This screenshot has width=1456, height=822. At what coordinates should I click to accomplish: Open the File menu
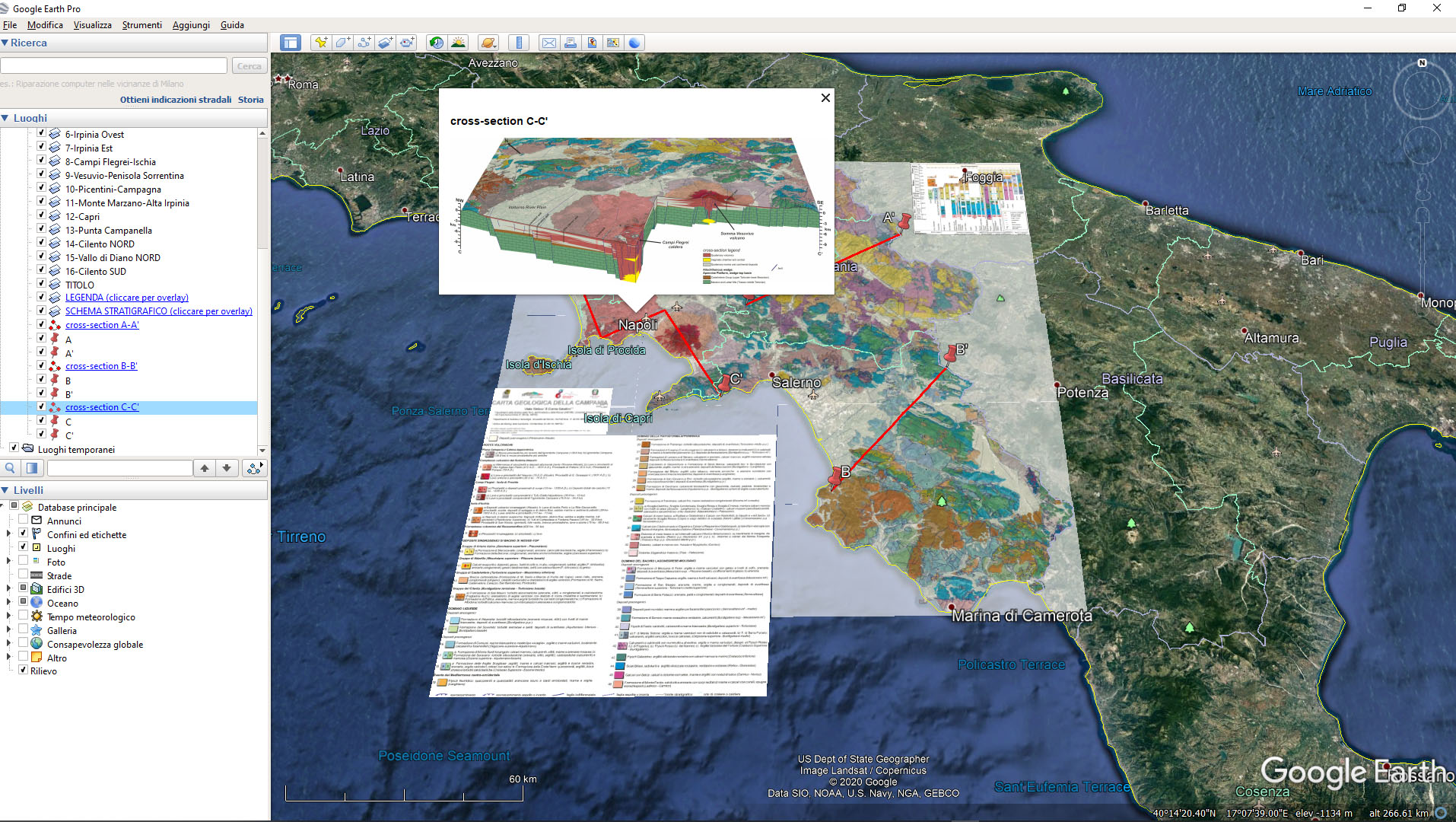(10, 25)
